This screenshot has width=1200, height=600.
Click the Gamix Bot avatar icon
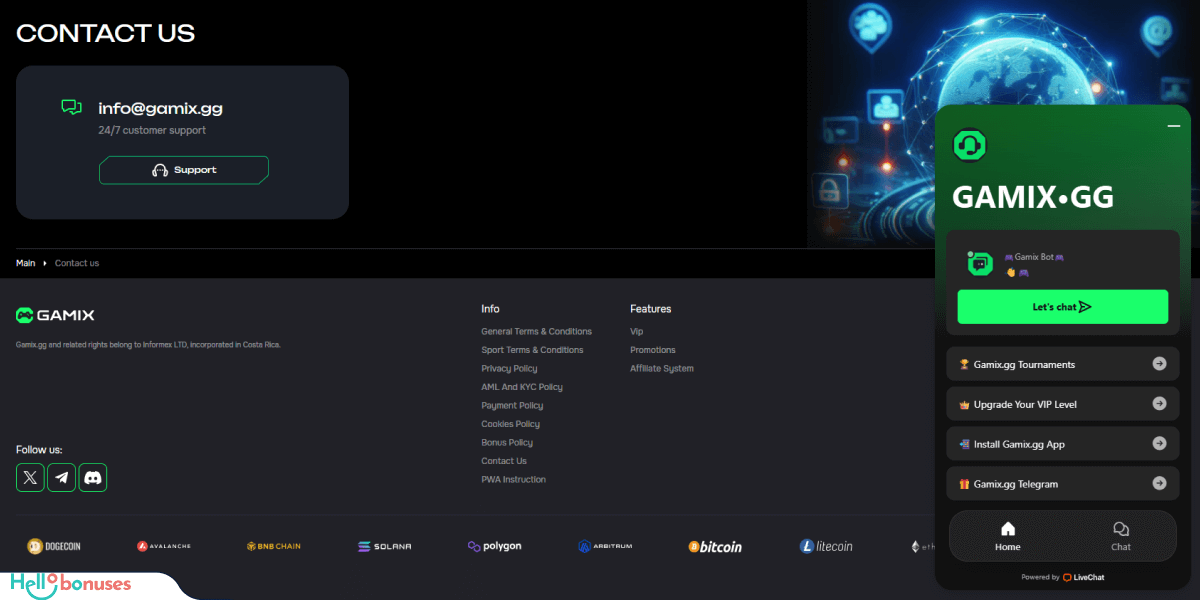pos(980,264)
